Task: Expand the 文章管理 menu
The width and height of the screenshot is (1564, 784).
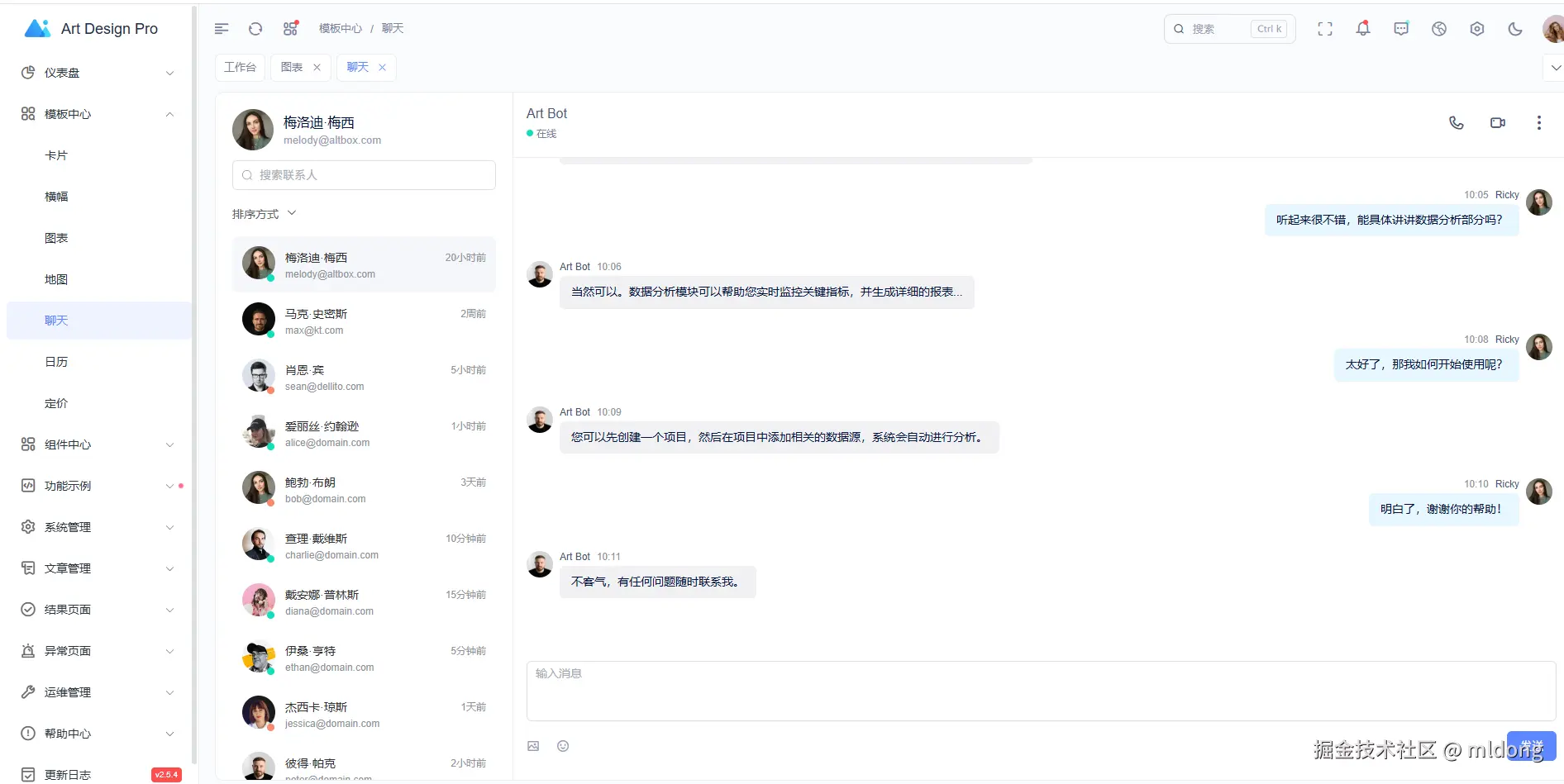Action: point(99,568)
